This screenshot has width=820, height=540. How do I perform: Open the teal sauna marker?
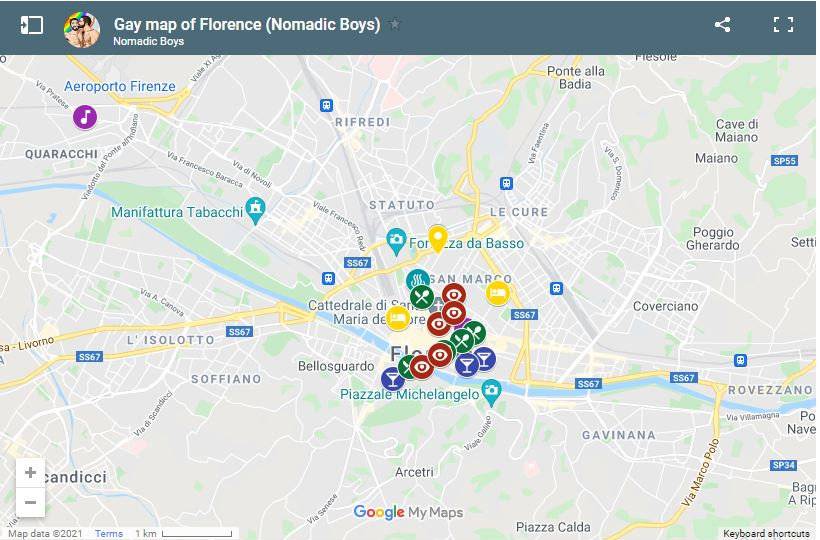tap(417, 280)
